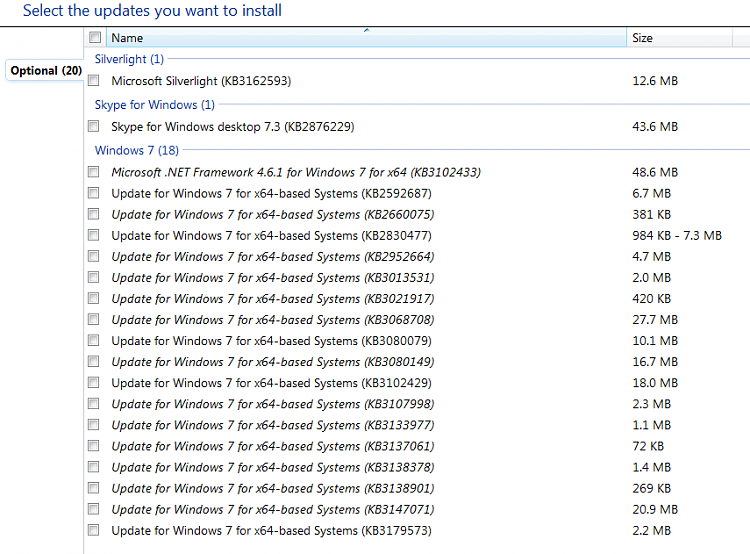Check Skype for Windows desktop 7.3 checkbox
Screen dimensions: 750x554
click(94, 126)
